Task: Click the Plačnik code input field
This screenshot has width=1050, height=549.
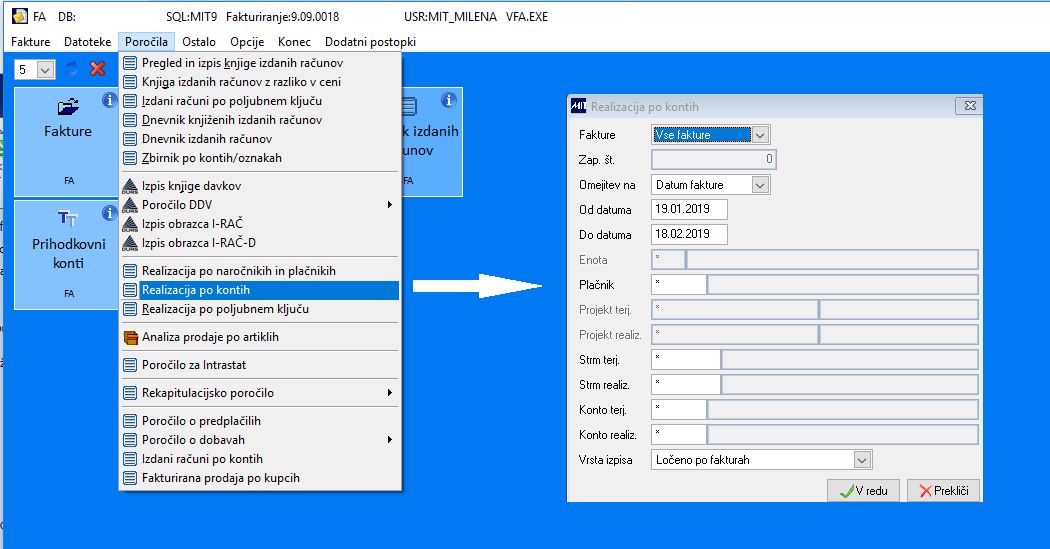Action: tap(678, 285)
